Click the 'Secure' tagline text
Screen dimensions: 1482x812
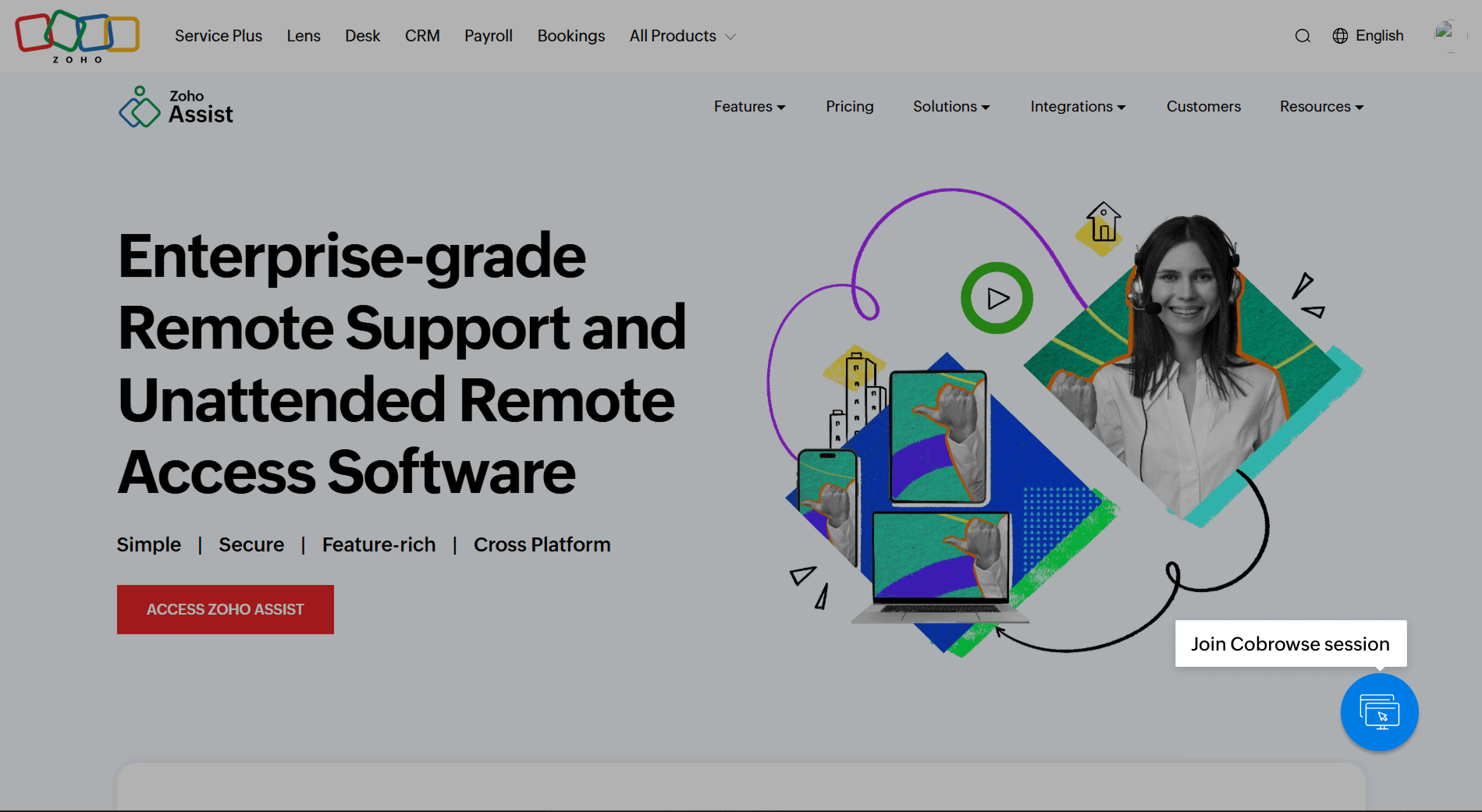click(x=251, y=544)
